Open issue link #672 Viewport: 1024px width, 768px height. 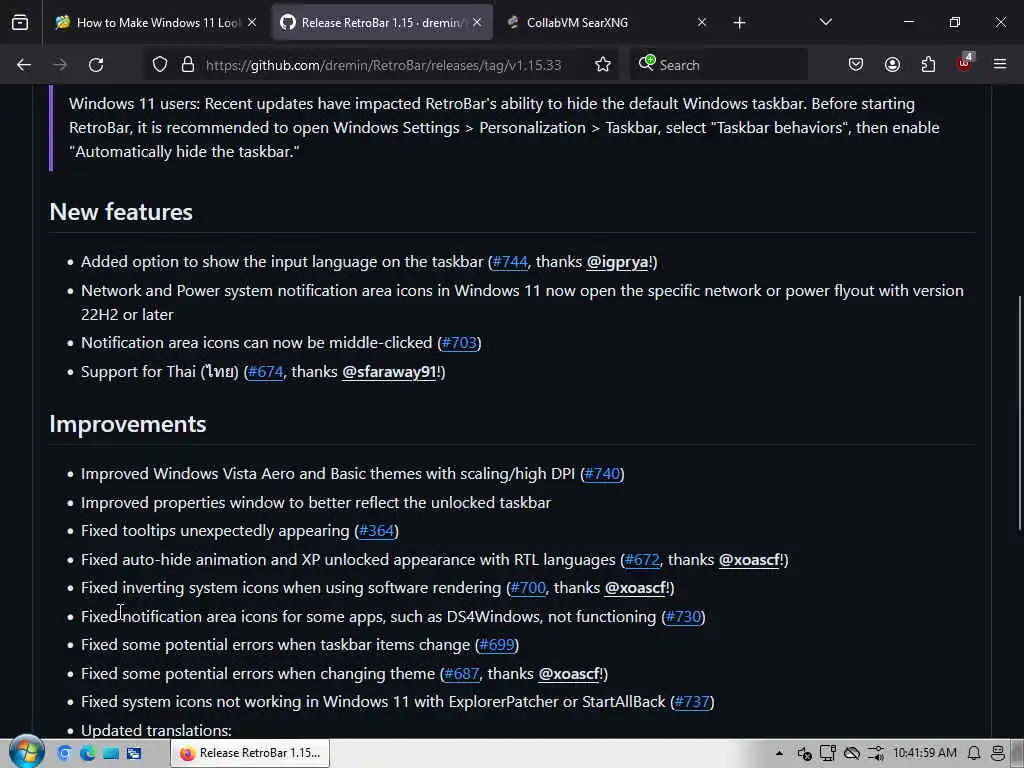tap(642, 560)
